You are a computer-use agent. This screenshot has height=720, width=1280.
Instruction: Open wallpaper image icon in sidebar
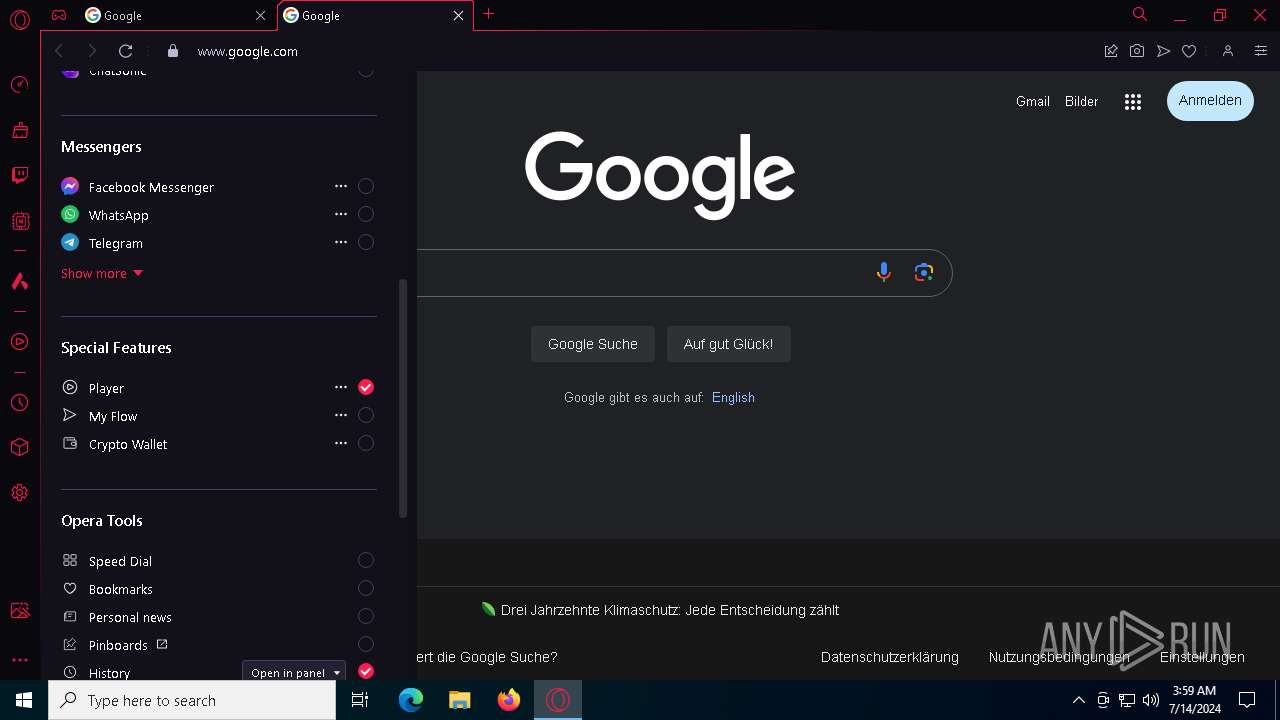click(x=19, y=610)
